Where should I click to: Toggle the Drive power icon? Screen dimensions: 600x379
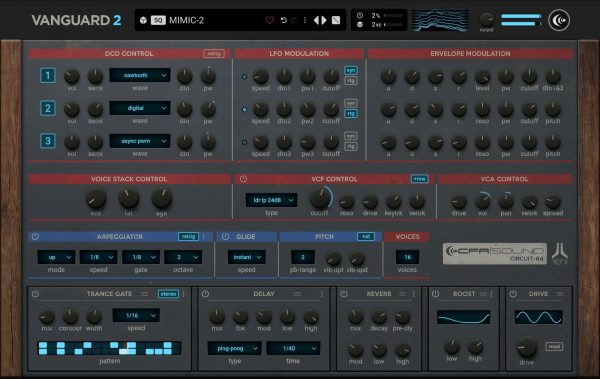(513, 294)
